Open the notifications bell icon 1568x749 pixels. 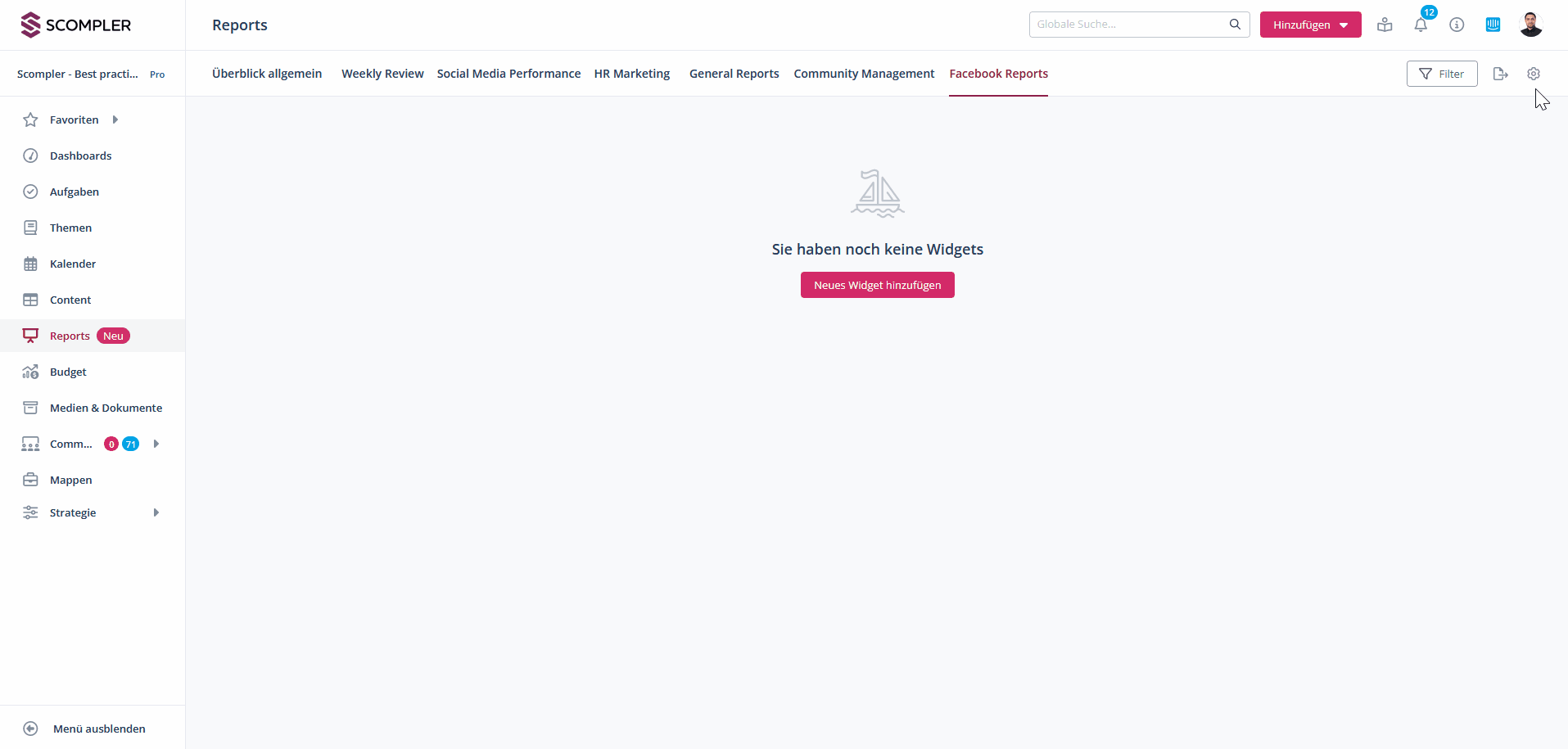pos(1421,25)
